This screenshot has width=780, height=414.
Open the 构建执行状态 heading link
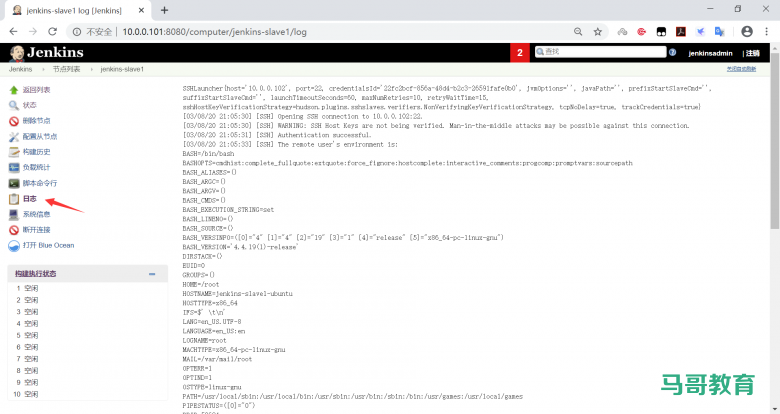(x=35, y=274)
